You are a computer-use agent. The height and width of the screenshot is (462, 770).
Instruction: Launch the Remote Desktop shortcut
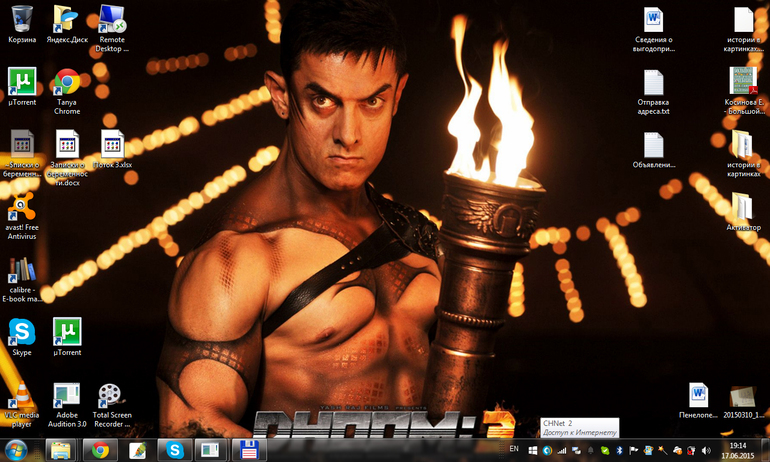point(112,19)
